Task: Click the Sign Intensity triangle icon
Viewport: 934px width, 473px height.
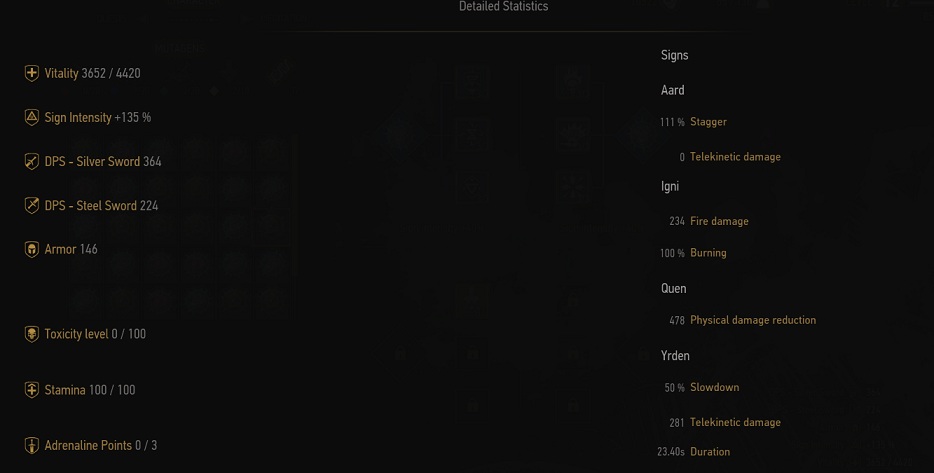Action: click(x=32, y=117)
